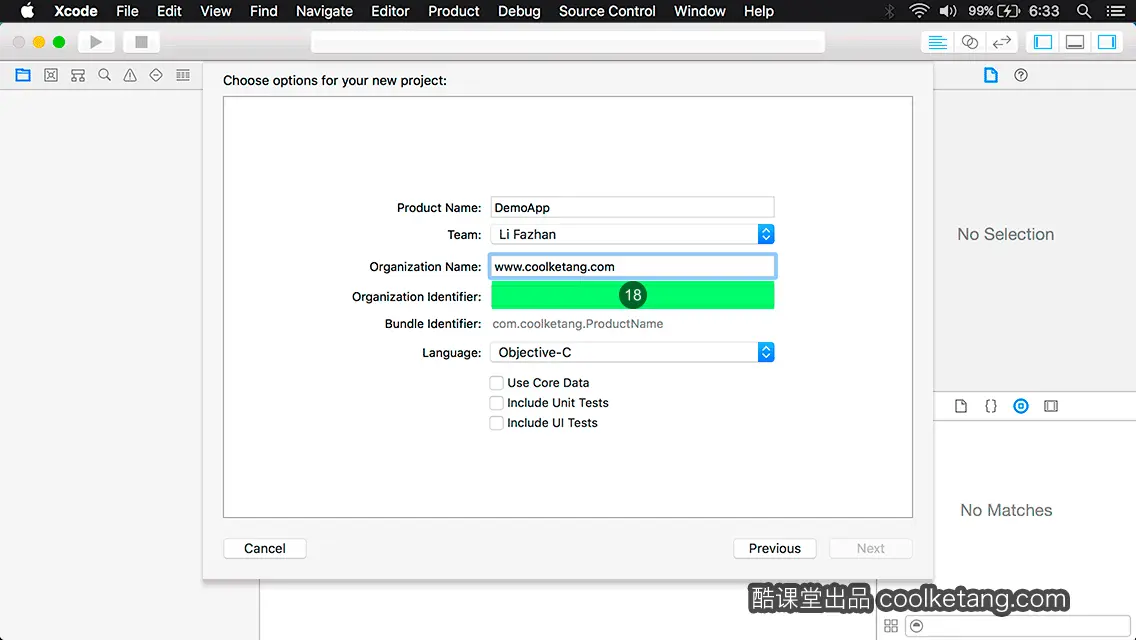
Task: Open the Project navigator
Action: (23, 75)
